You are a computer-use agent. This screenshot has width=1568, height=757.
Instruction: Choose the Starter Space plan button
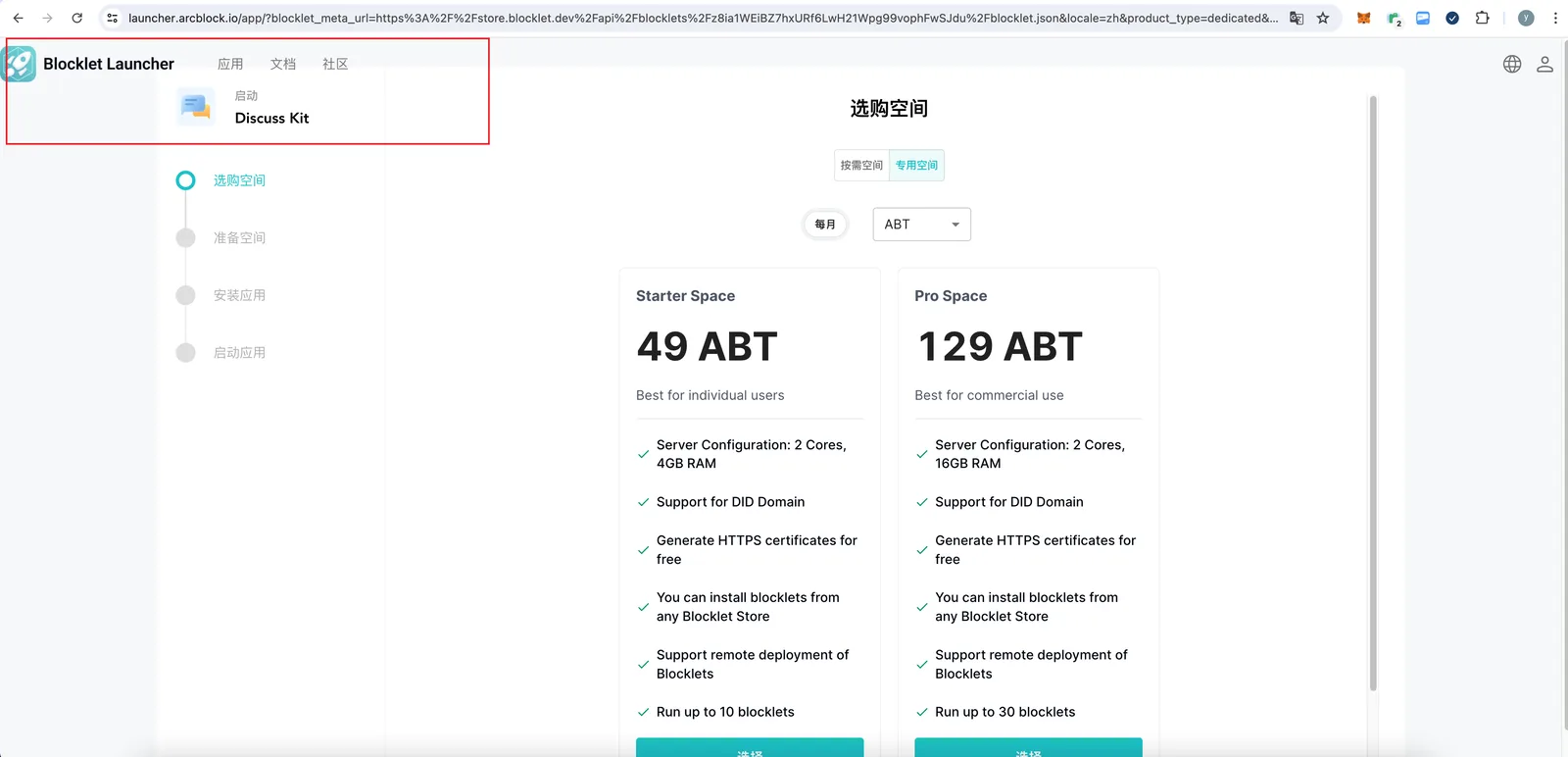click(x=750, y=747)
